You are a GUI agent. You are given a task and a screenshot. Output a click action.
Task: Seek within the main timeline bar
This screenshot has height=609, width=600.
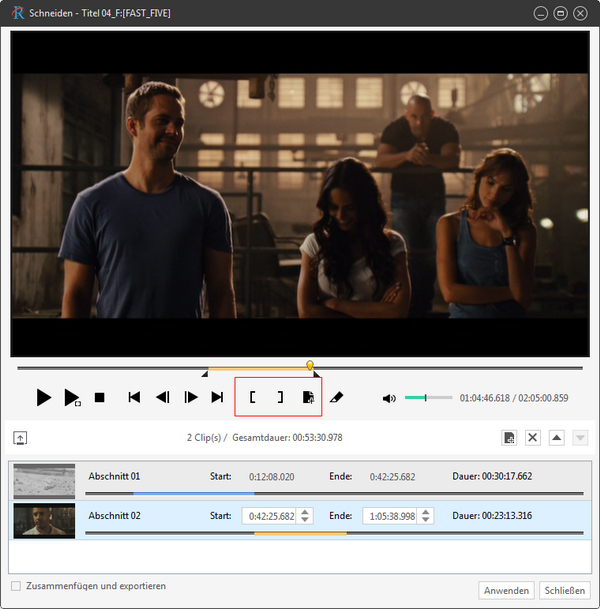pos(300,368)
